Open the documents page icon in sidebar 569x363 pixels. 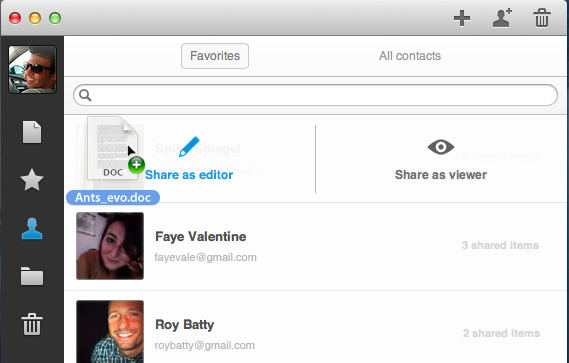32,132
